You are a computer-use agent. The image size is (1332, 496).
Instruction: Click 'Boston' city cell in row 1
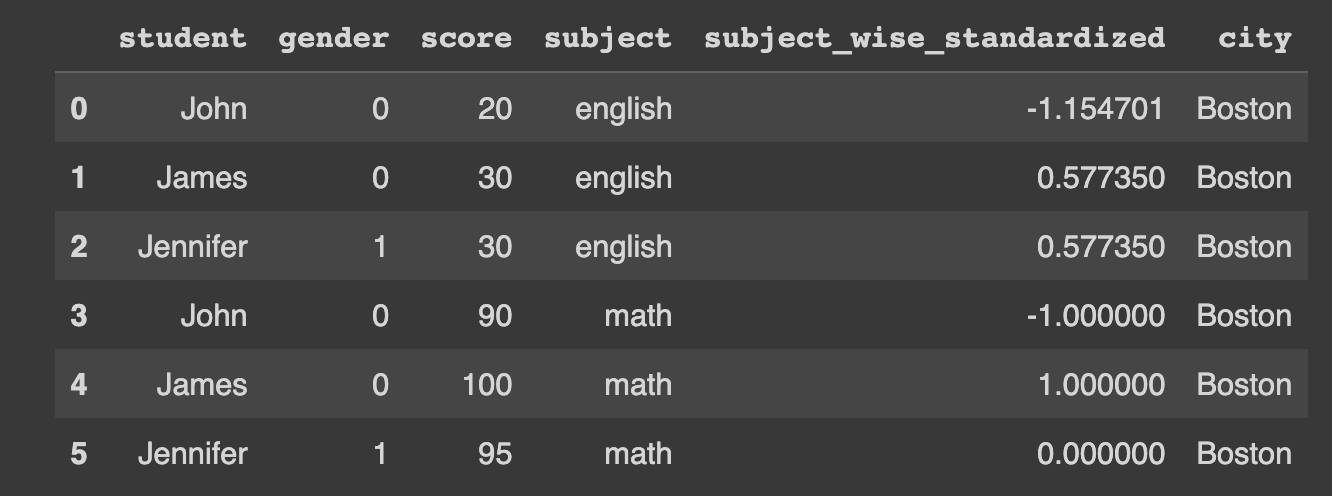pyautogui.click(x=1243, y=178)
